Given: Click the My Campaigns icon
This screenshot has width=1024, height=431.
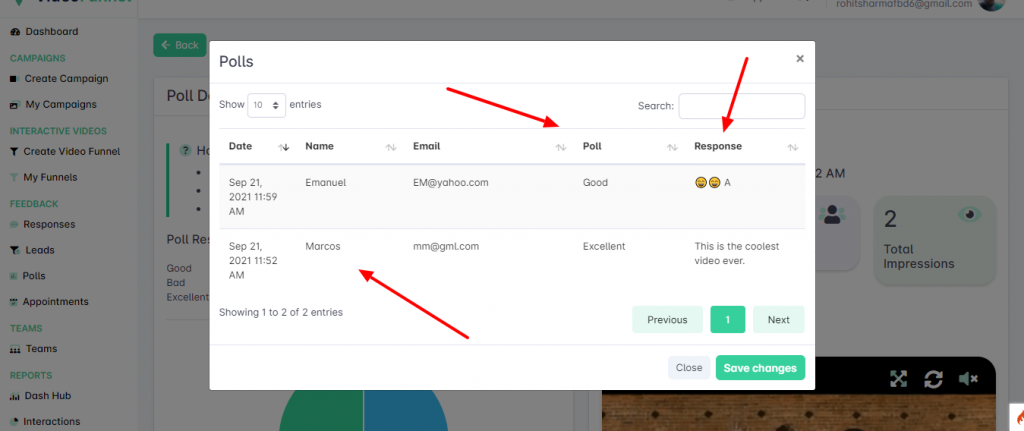Looking at the screenshot, I should [x=14, y=105].
